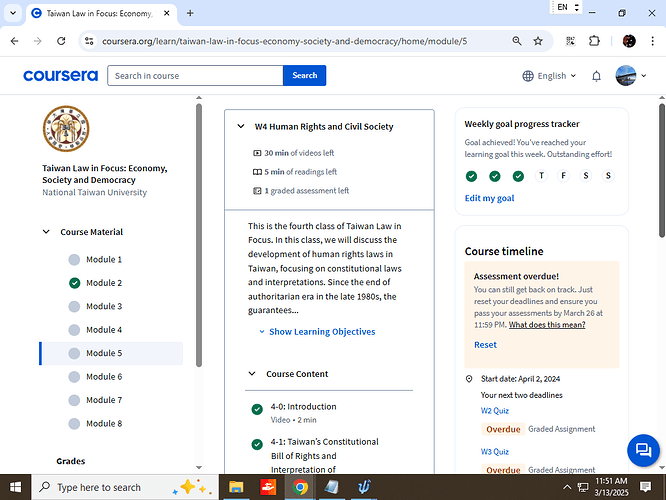The width and height of the screenshot is (666, 500).
Task: Go to Module 1
Action: tap(104, 260)
